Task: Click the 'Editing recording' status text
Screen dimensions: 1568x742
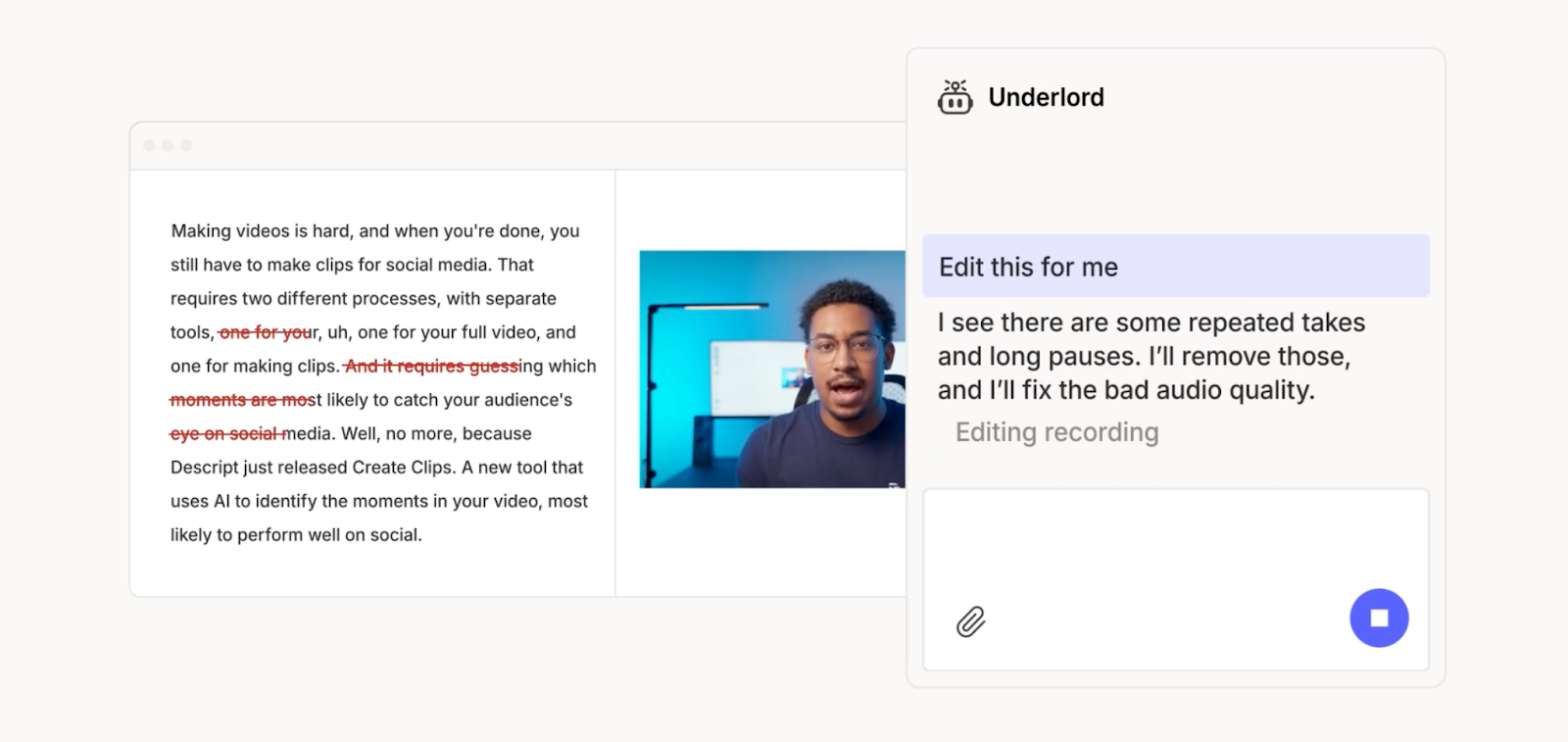Action: coord(1056,432)
